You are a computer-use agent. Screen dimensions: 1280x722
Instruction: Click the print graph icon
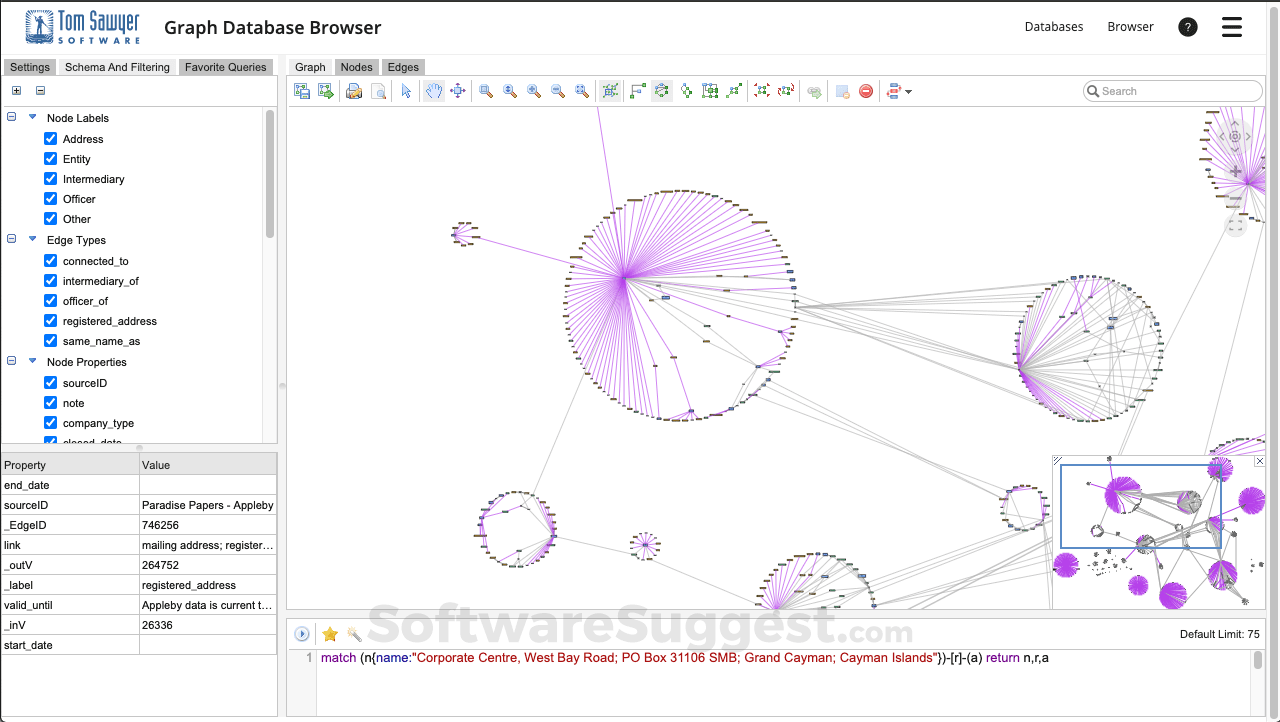354,91
